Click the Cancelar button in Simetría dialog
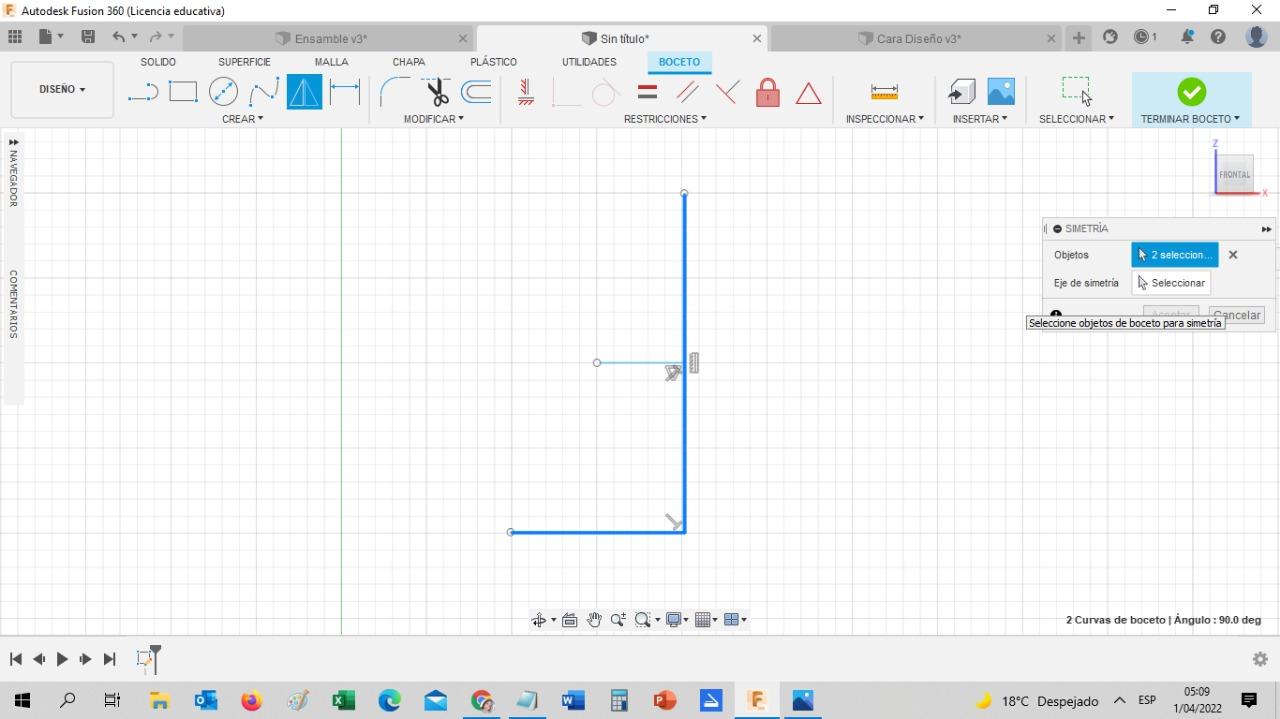Viewport: 1280px width, 719px height. (x=1237, y=315)
